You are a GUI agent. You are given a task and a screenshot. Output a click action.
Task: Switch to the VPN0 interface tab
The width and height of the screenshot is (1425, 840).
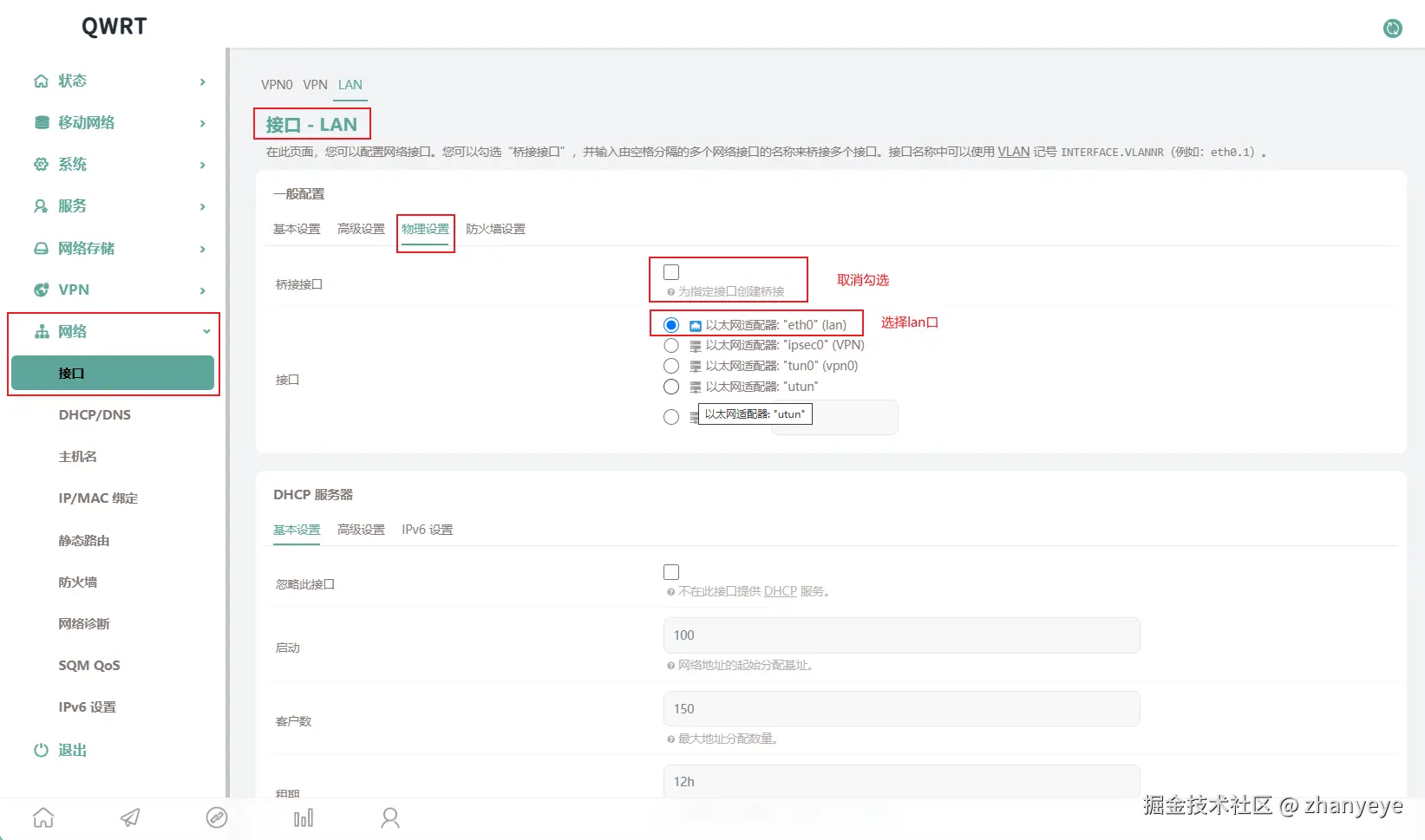[277, 84]
